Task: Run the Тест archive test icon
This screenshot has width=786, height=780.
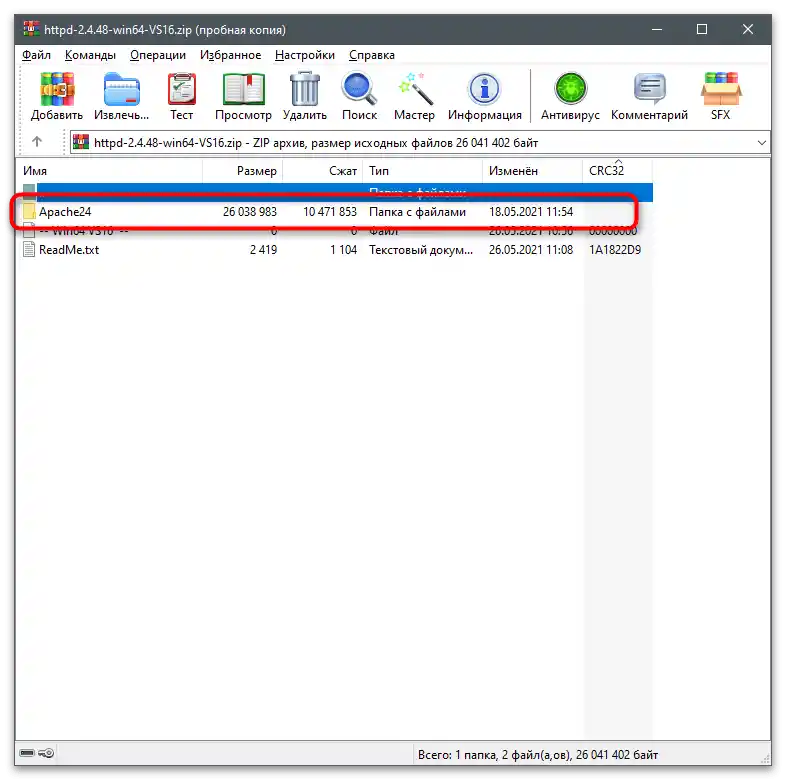Action: pyautogui.click(x=181, y=89)
